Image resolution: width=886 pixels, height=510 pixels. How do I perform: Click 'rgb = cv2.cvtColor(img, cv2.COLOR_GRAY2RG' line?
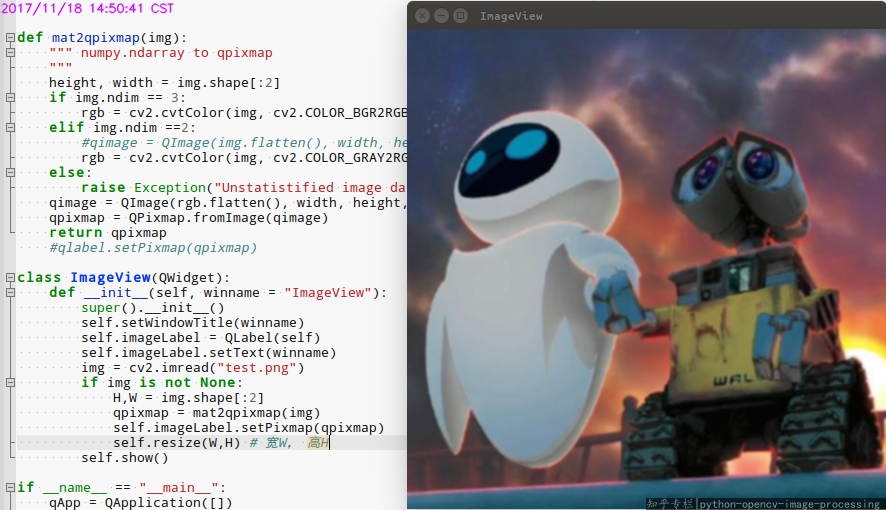tap(244, 158)
